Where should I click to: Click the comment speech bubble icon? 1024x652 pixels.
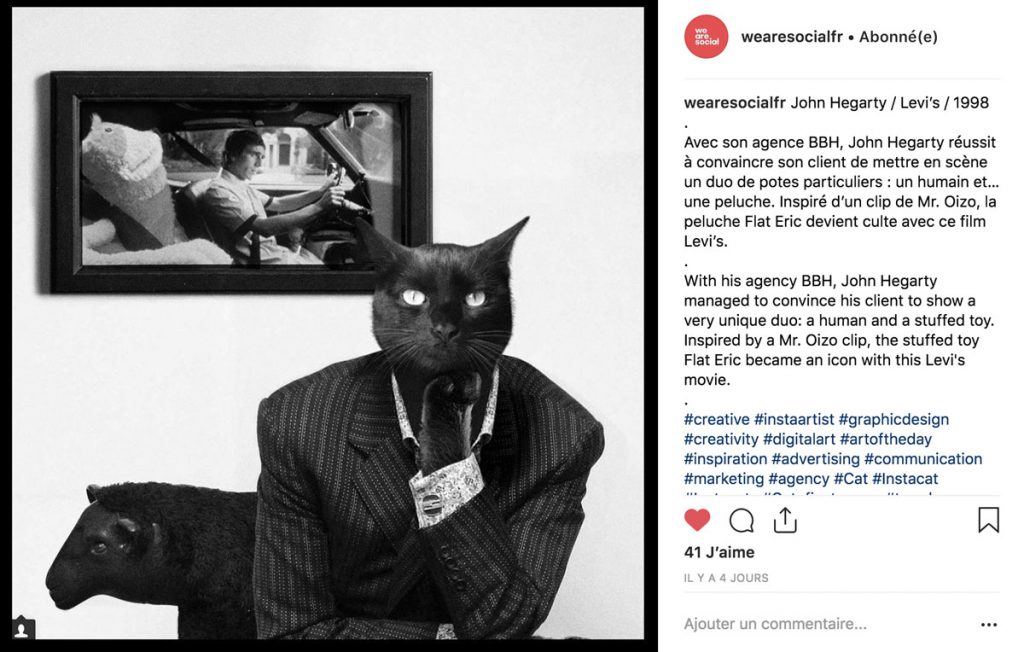741,521
